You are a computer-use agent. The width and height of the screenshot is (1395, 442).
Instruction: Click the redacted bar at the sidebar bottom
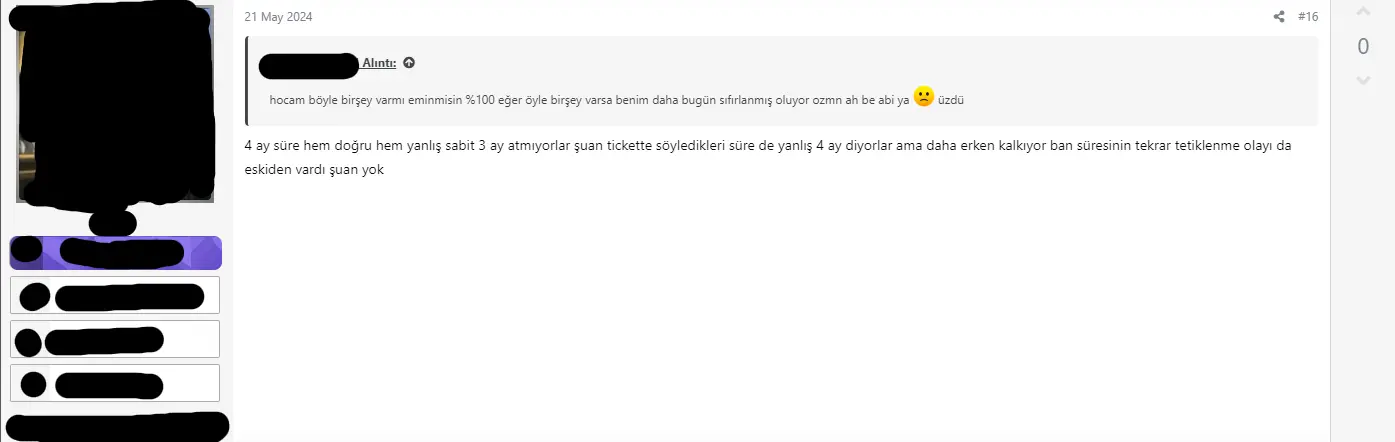[x=116, y=427]
